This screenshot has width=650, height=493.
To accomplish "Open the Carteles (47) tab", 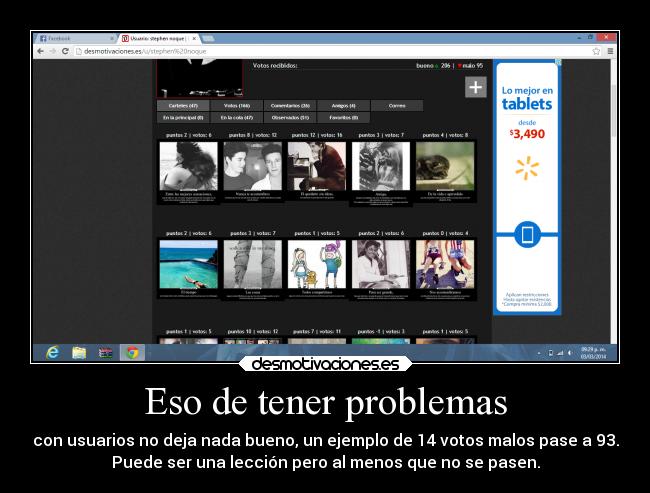I will (x=183, y=106).
